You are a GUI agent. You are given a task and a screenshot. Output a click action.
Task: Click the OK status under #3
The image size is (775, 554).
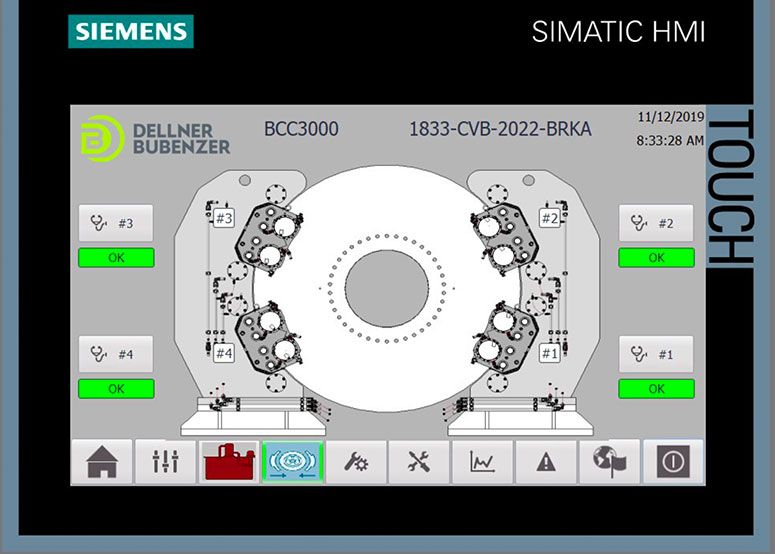click(116, 257)
